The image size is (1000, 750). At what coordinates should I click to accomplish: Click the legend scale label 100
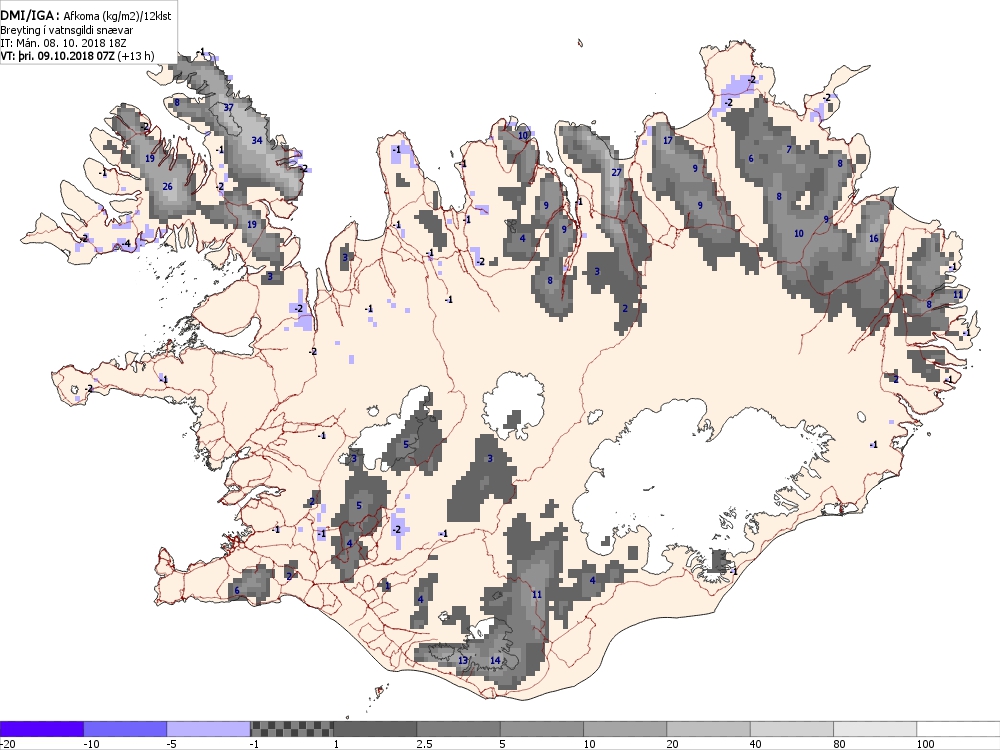click(925, 744)
